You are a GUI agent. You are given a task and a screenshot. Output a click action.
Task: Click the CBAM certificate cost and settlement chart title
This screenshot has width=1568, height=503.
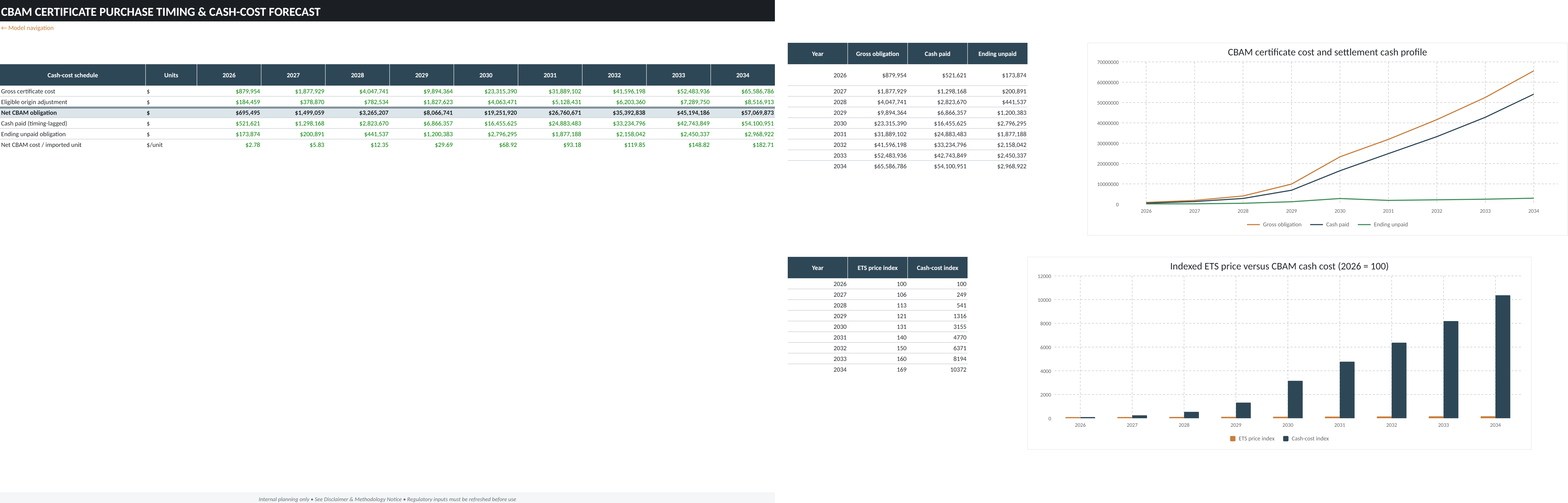[1327, 52]
